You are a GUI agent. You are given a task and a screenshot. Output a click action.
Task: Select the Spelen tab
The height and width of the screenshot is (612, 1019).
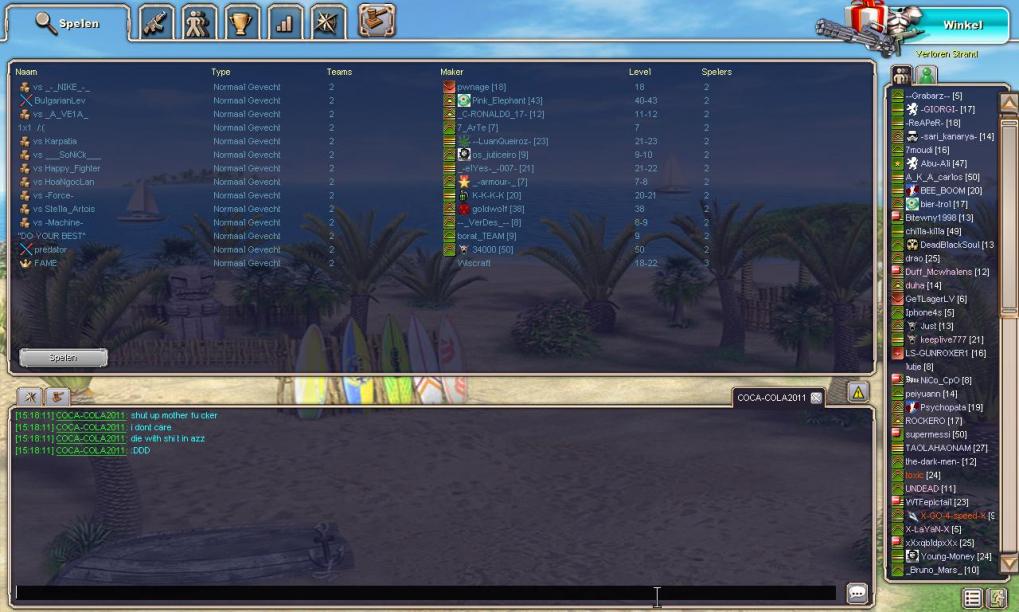pyautogui.click(x=68, y=24)
